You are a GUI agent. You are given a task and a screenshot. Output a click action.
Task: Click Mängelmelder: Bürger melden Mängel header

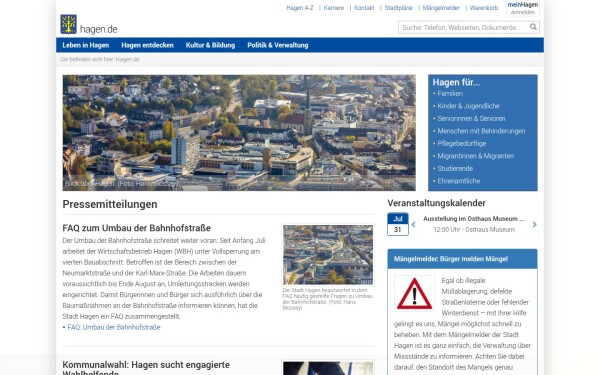pyautogui.click(x=451, y=259)
